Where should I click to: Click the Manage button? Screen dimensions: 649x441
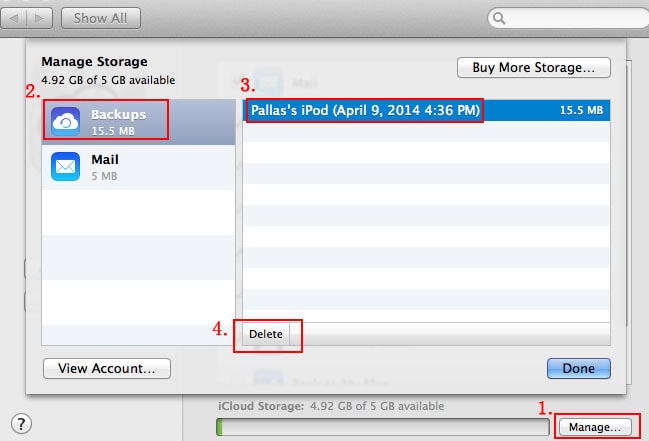click(595, 427)
